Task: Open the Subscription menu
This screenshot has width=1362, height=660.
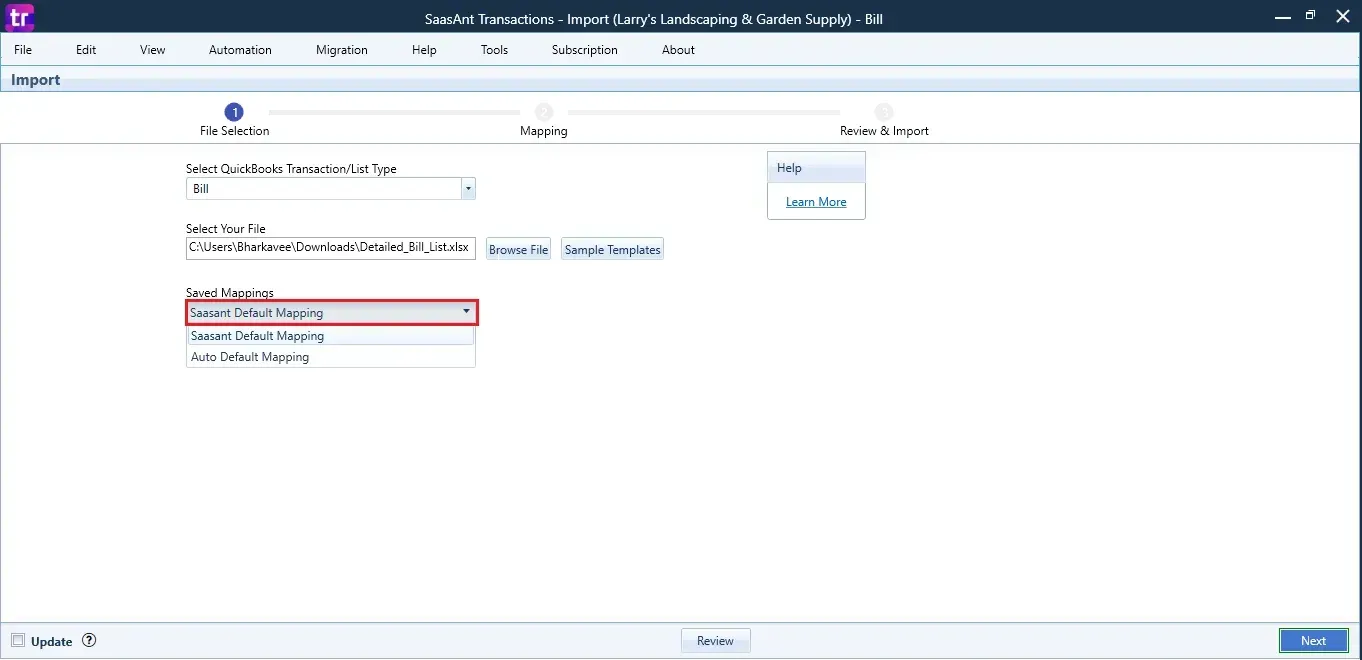Action: [x=584, y=50]
